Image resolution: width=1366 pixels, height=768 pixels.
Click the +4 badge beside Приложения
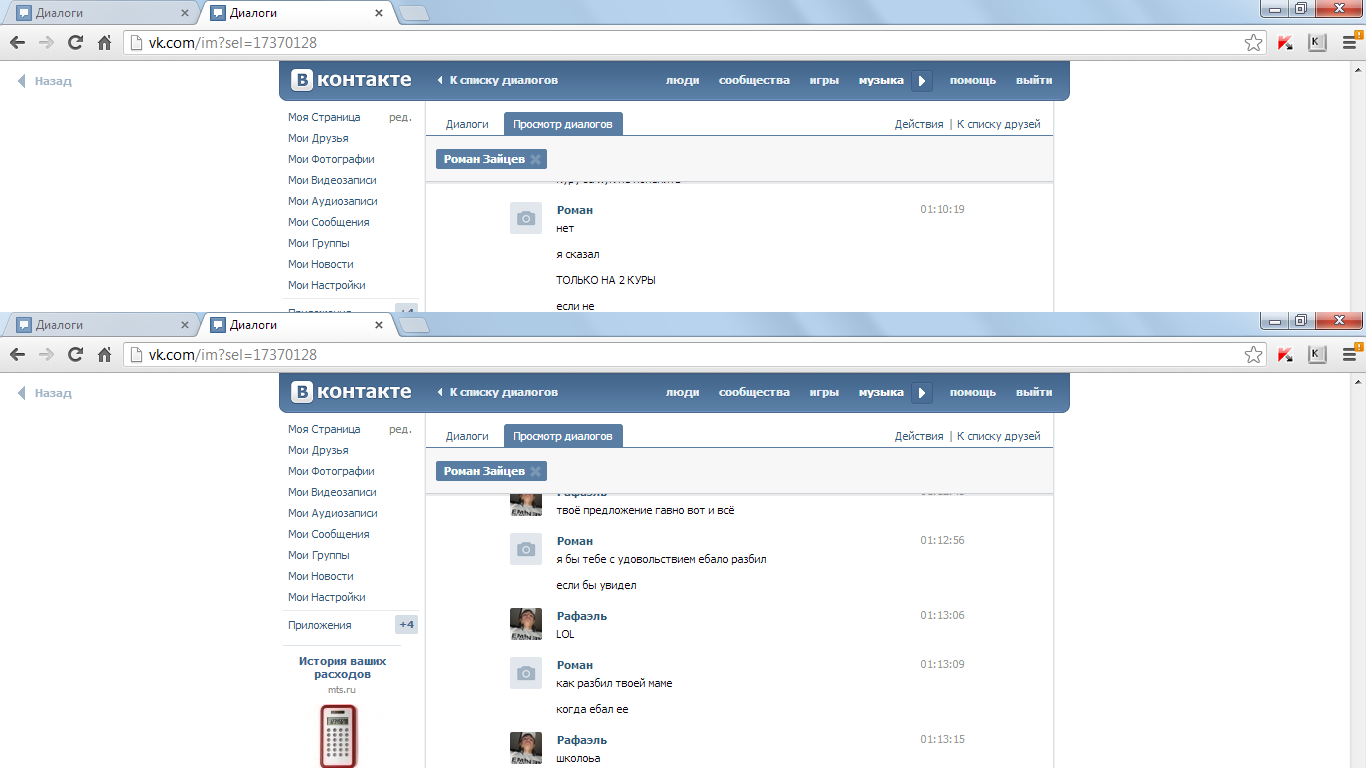pyautogui.click(x=406, y=625)
